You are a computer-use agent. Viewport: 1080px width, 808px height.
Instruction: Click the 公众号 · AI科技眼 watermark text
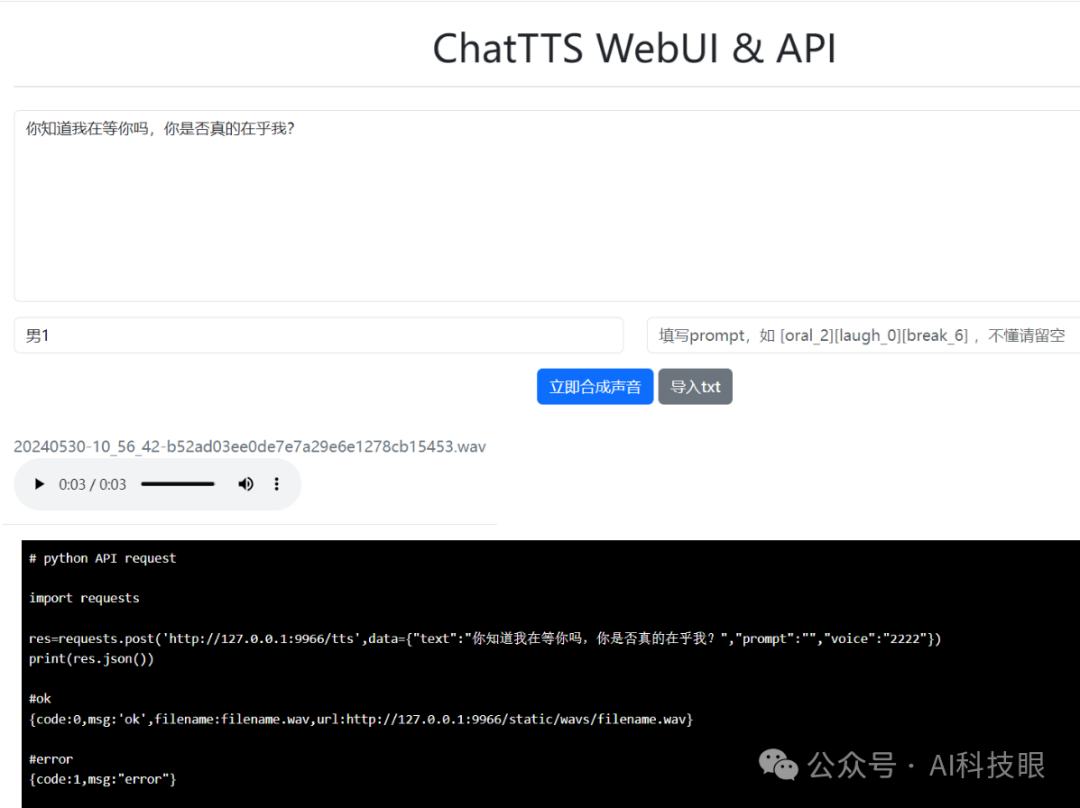pos(926,765)
